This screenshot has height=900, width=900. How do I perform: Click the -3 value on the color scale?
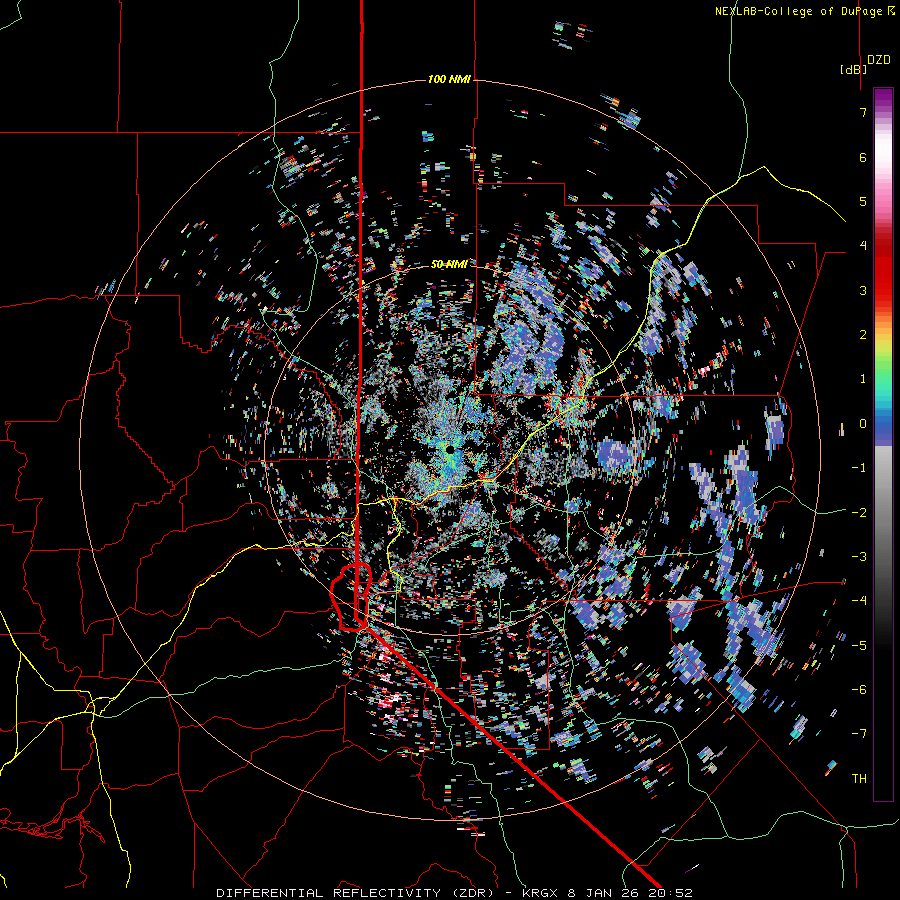859,557
